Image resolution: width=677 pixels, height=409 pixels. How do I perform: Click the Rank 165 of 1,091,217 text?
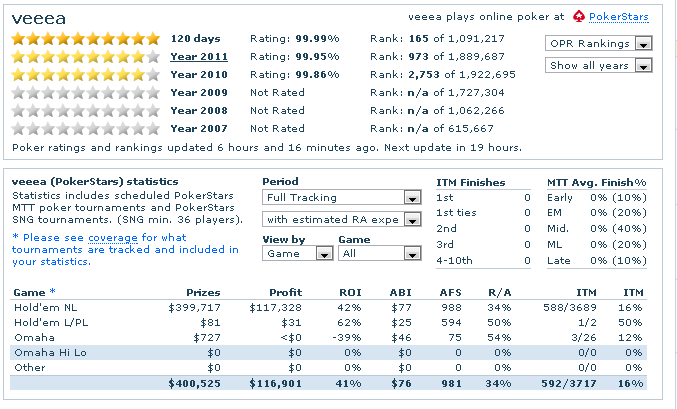pos(437,38)
